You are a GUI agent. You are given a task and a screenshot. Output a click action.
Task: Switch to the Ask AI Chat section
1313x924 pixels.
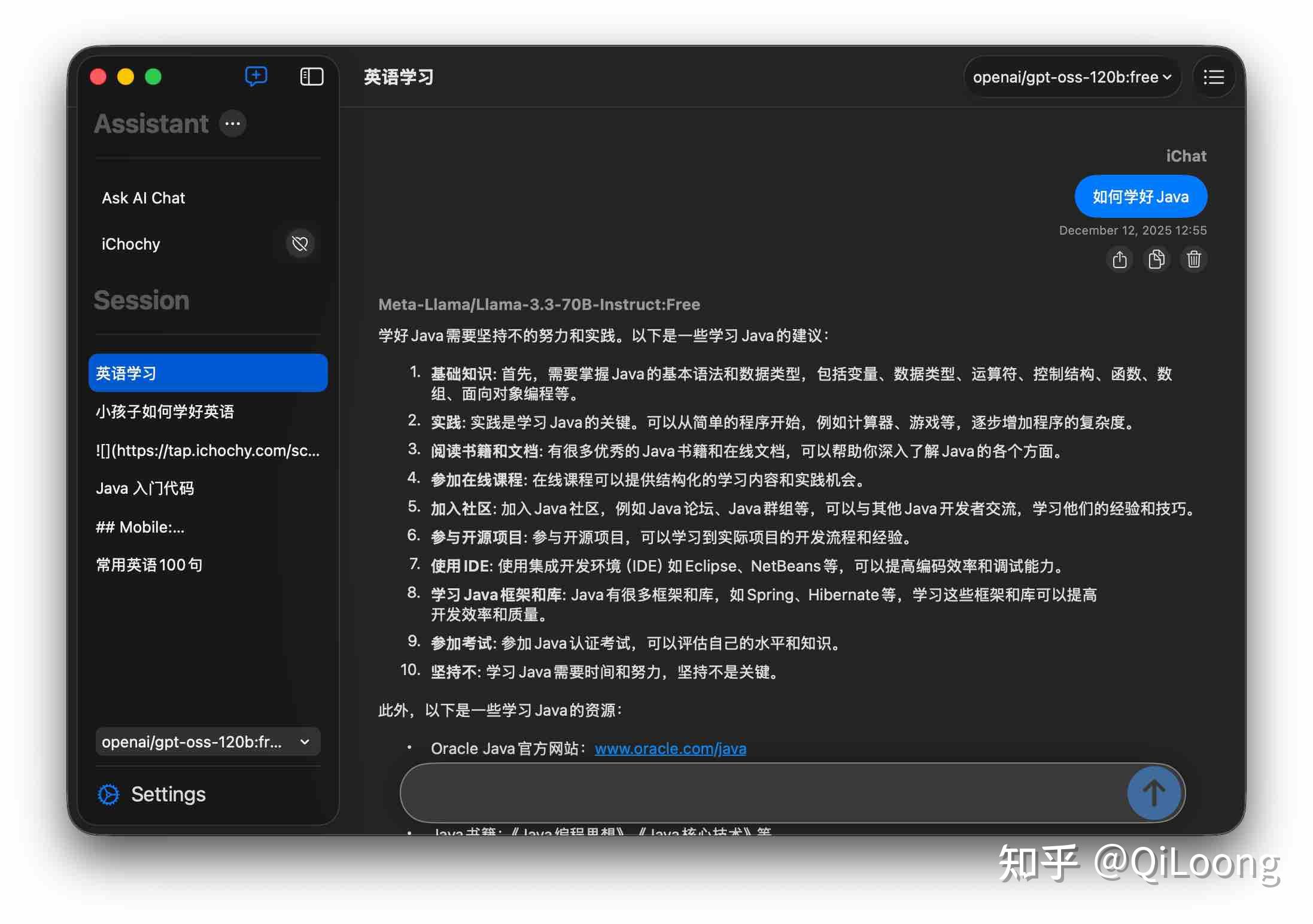(144, 197)
